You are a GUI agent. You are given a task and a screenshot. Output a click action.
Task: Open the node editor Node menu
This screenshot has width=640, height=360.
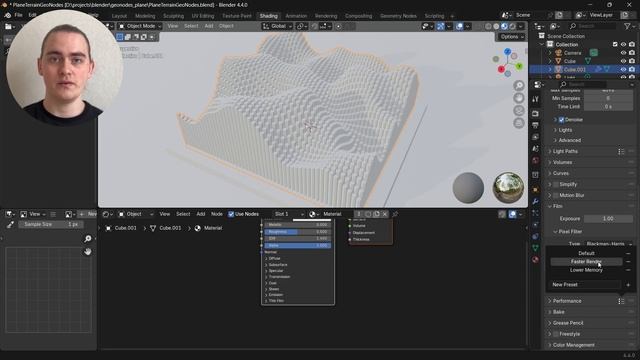click(217, 214)
